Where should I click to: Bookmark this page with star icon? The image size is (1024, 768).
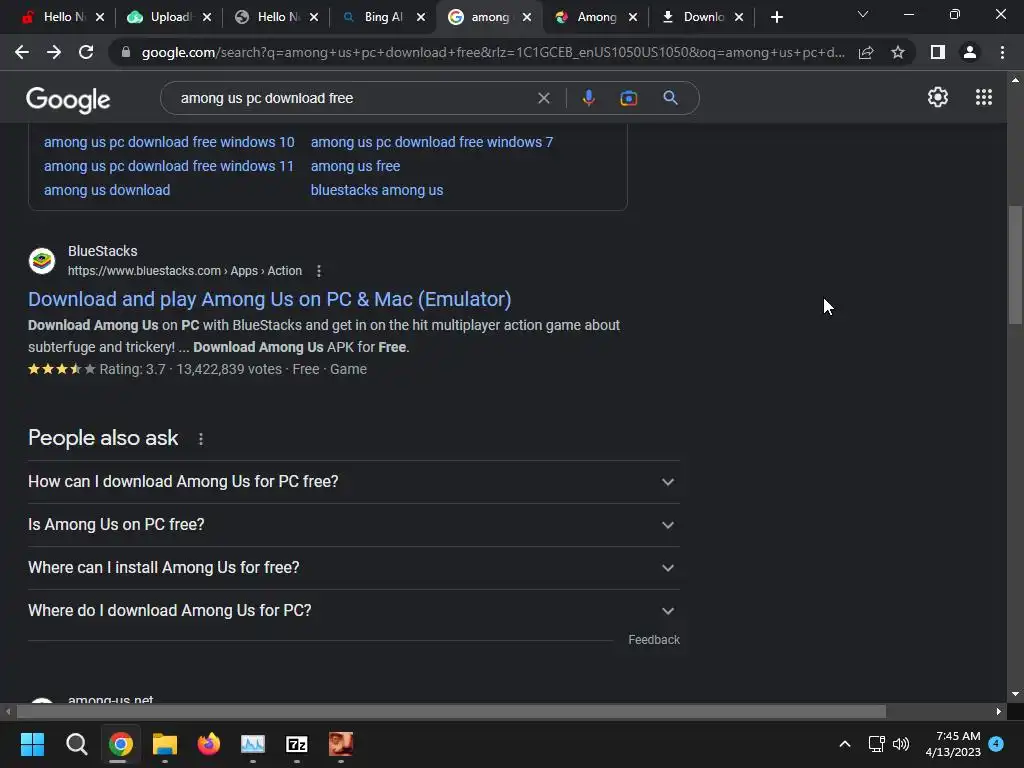pos(898,52)
